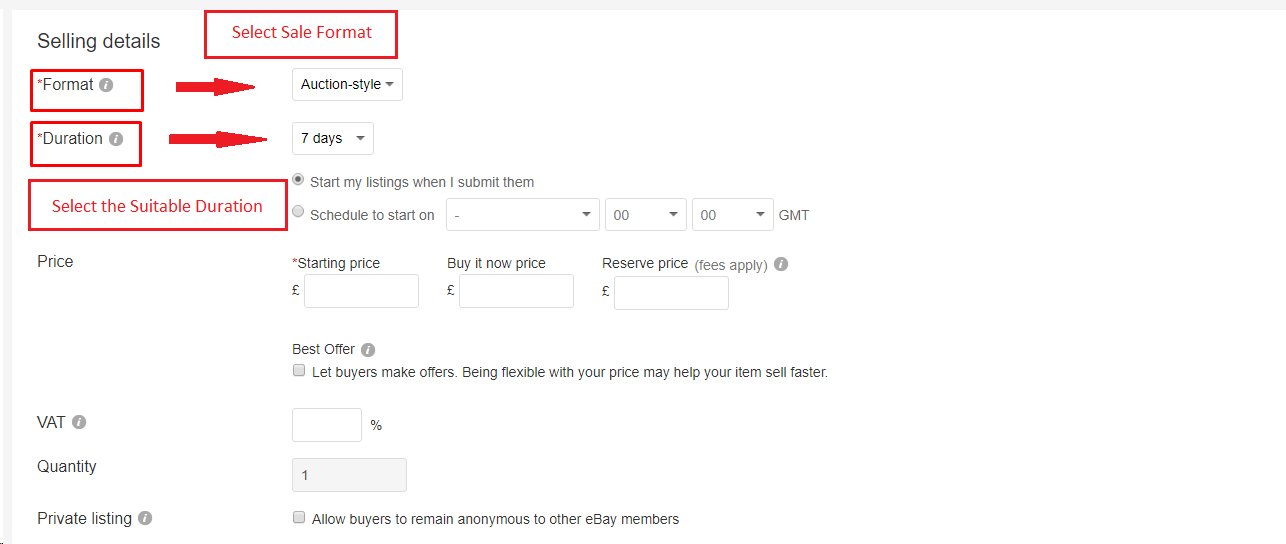Viewport: 1286px width, 544px height.
Task: Click the info icon next to Reserve price
Action: click(781, 265)
